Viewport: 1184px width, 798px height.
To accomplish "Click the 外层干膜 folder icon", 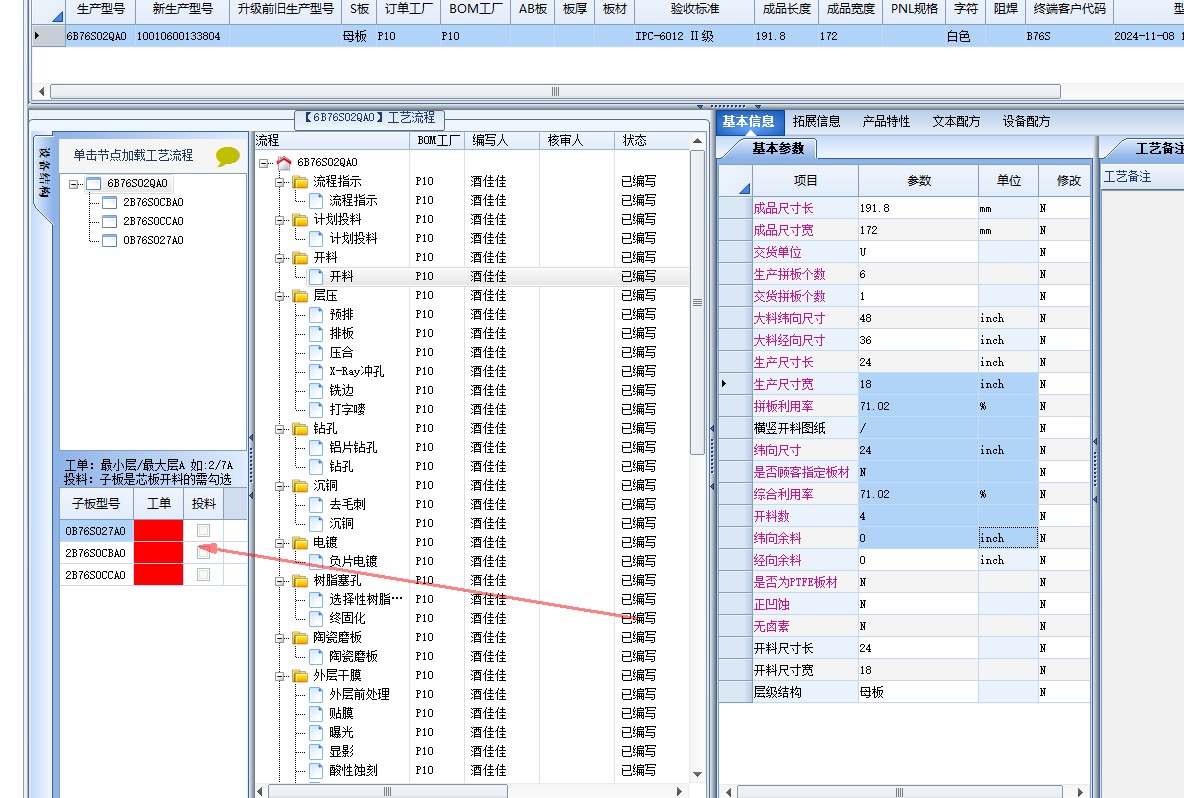I will pyautogui.click(x=301, y=676).
